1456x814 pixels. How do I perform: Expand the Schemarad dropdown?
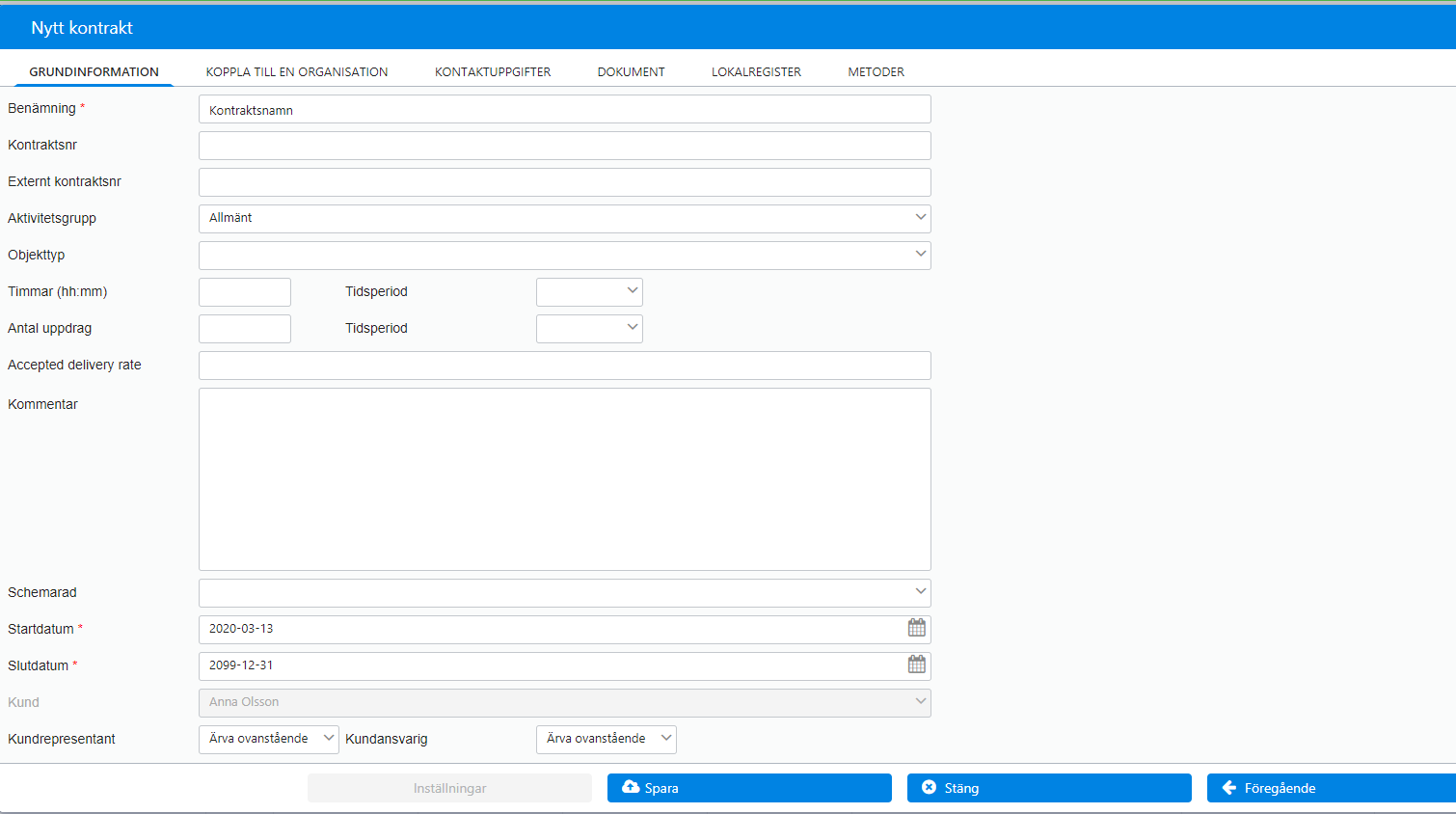[565, 593]
